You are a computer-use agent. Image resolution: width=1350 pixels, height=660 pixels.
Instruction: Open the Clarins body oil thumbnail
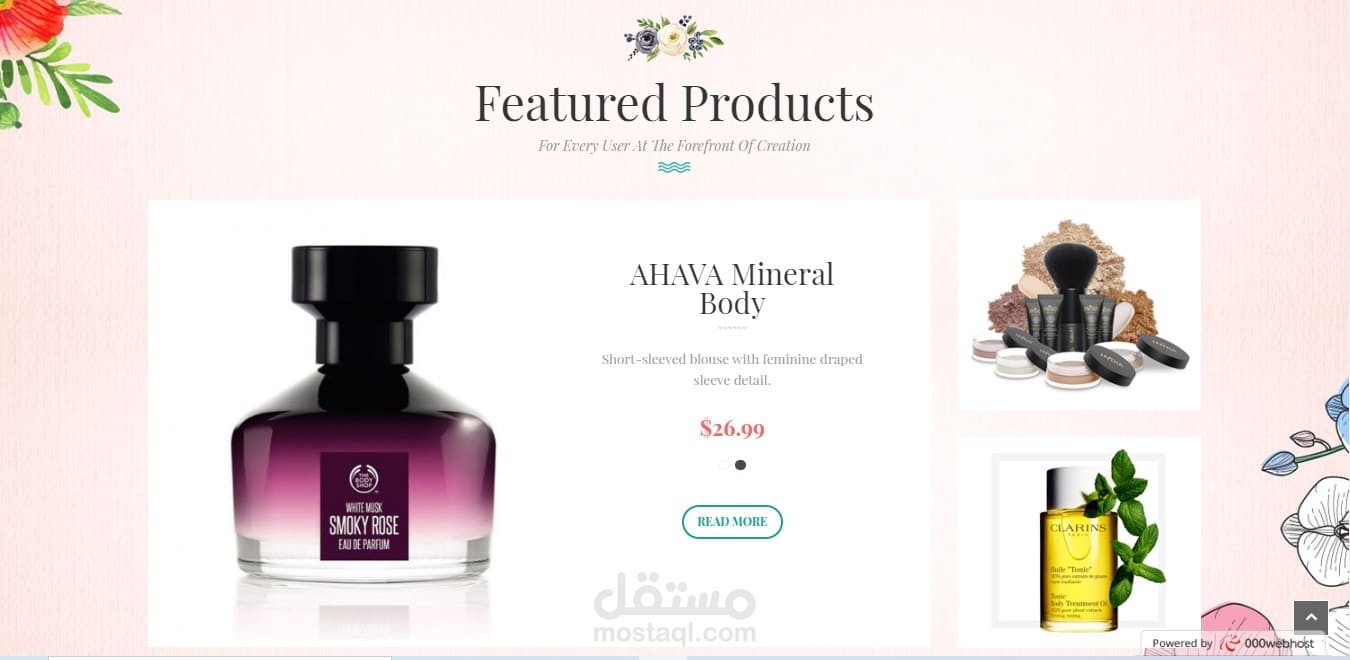pos(1079,541)
